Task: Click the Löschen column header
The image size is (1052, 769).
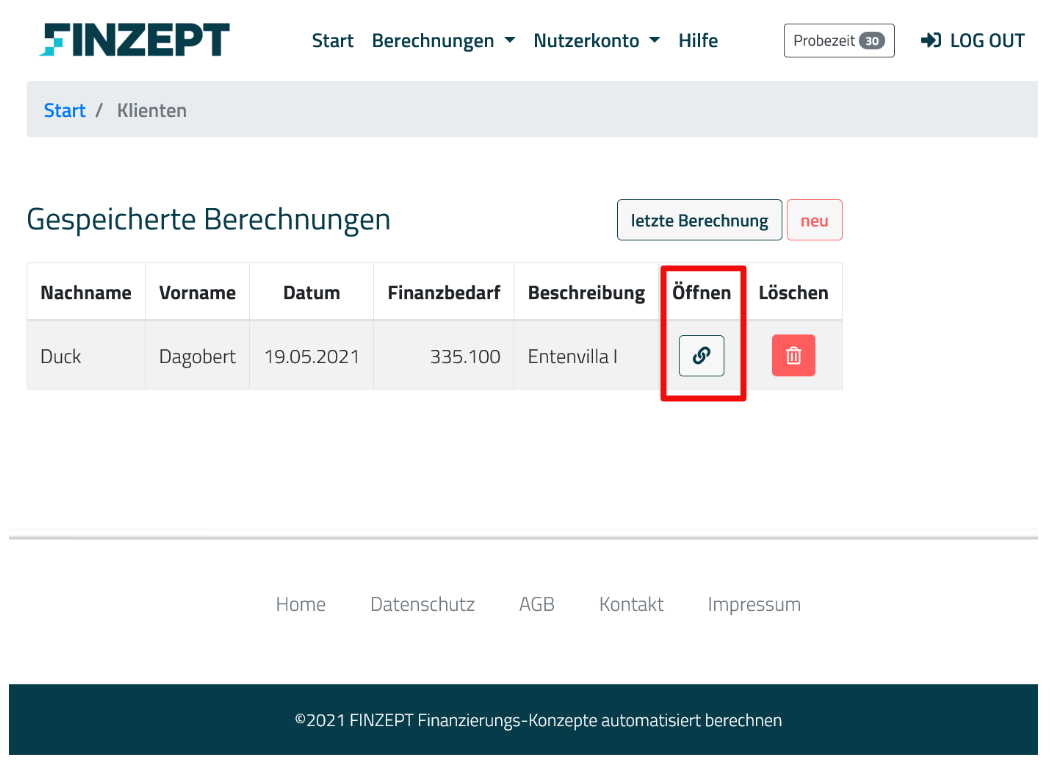Action: point(794,292)
